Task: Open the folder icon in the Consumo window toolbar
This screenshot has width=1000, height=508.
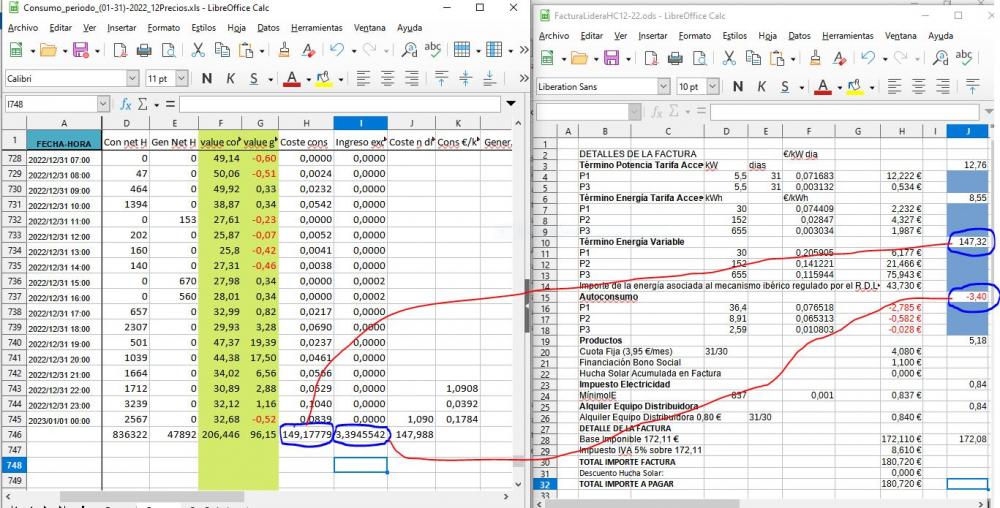Action: [x=48, y=50]
